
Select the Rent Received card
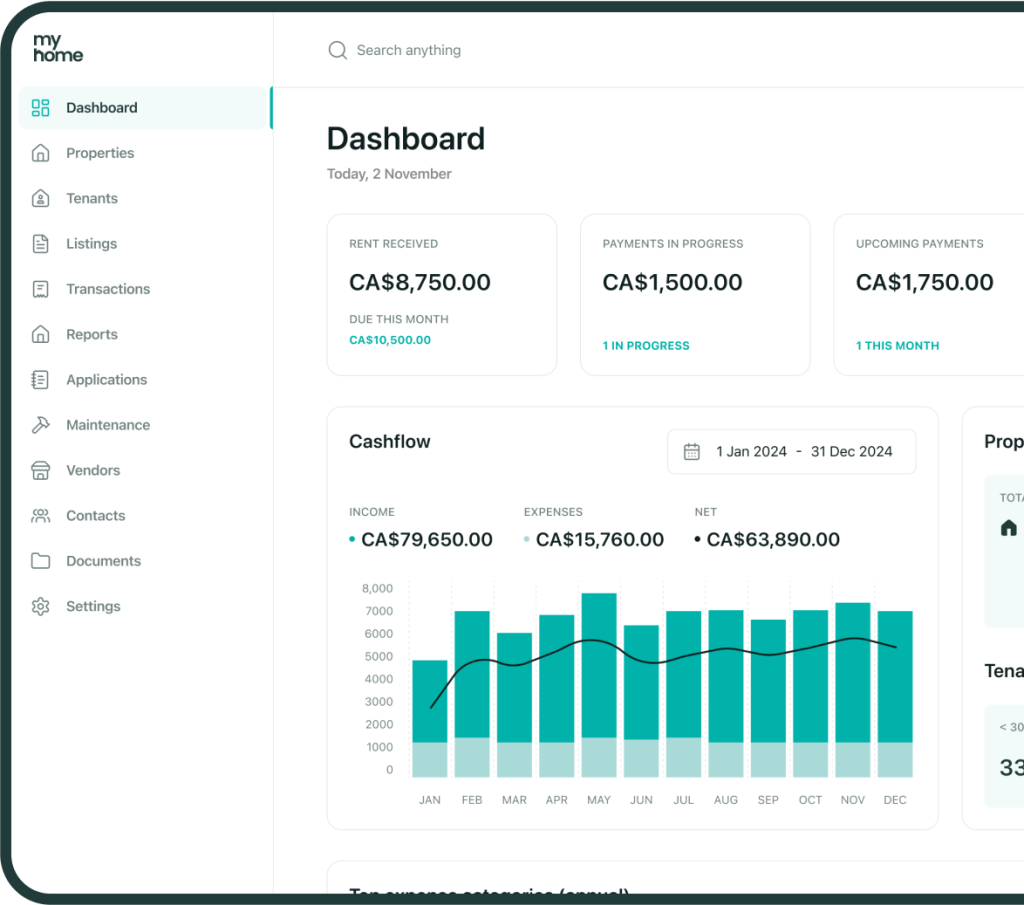(x=442, y=295)
